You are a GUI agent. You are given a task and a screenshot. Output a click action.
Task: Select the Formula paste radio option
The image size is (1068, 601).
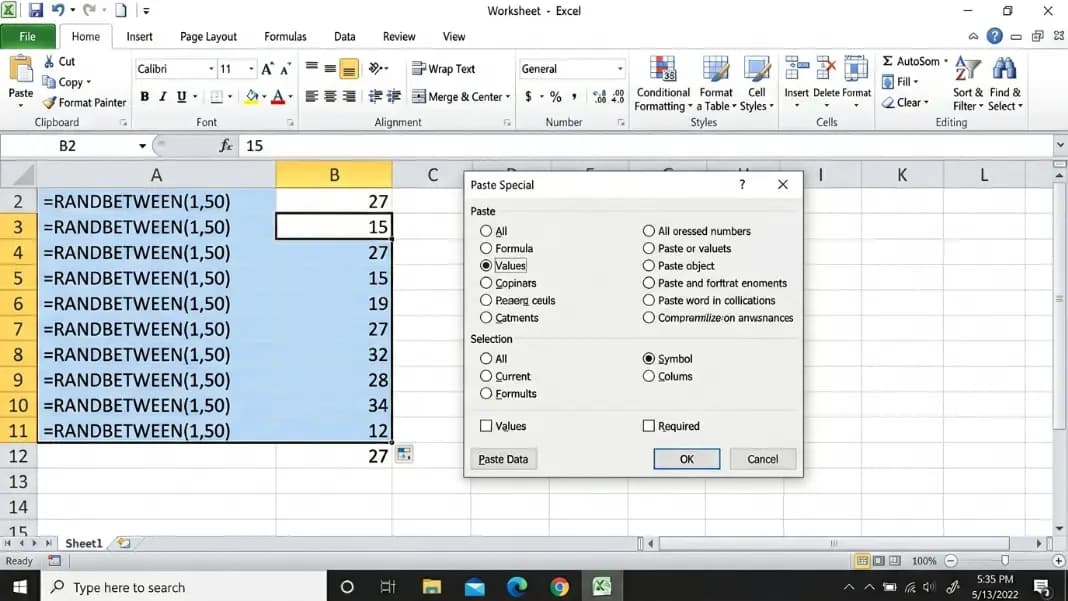tap(486, 248)
